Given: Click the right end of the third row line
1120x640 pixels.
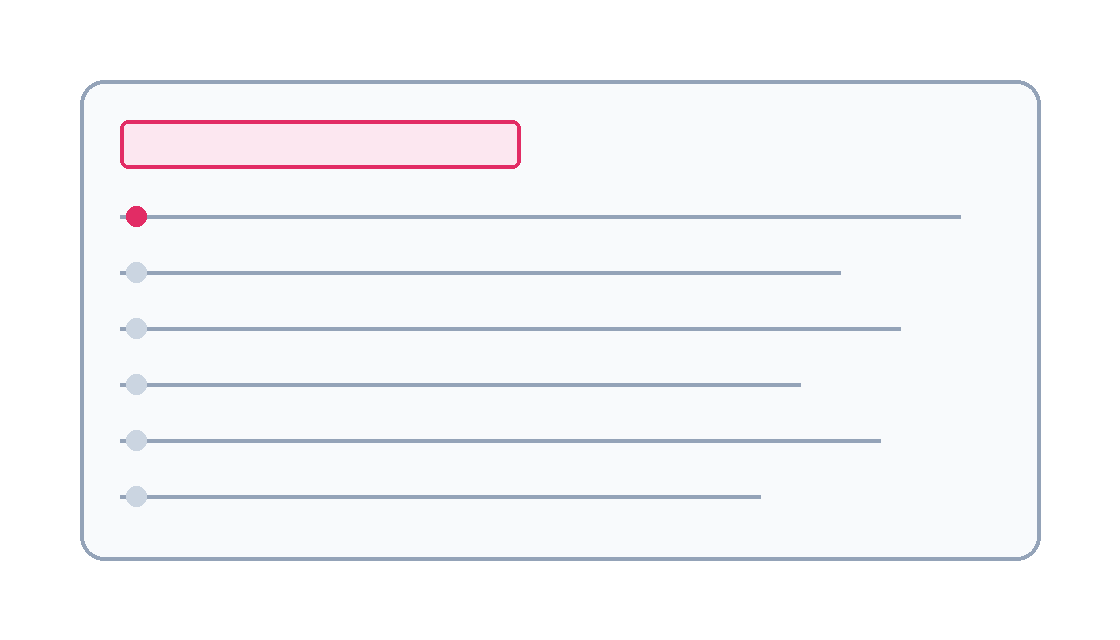Looking at the screenshot, I should click(897, 329).
